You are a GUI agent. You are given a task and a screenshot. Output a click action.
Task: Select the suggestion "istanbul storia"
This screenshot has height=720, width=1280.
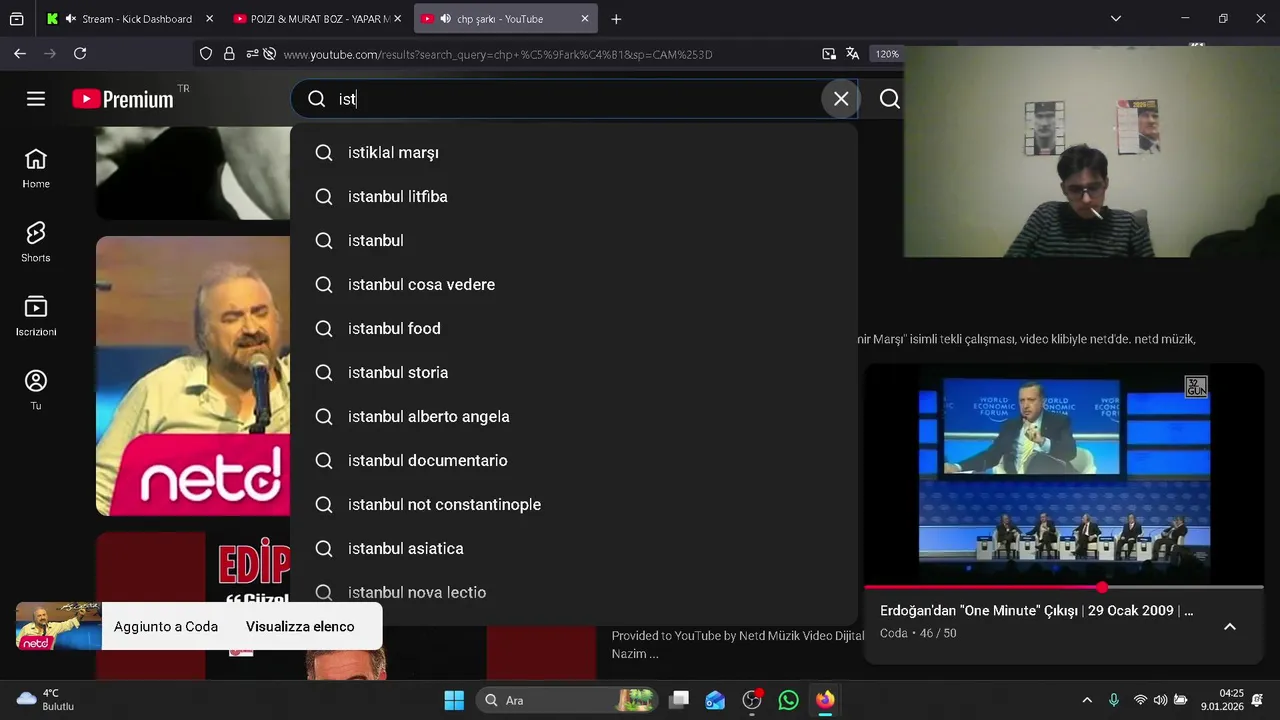(x=574, y=373)
